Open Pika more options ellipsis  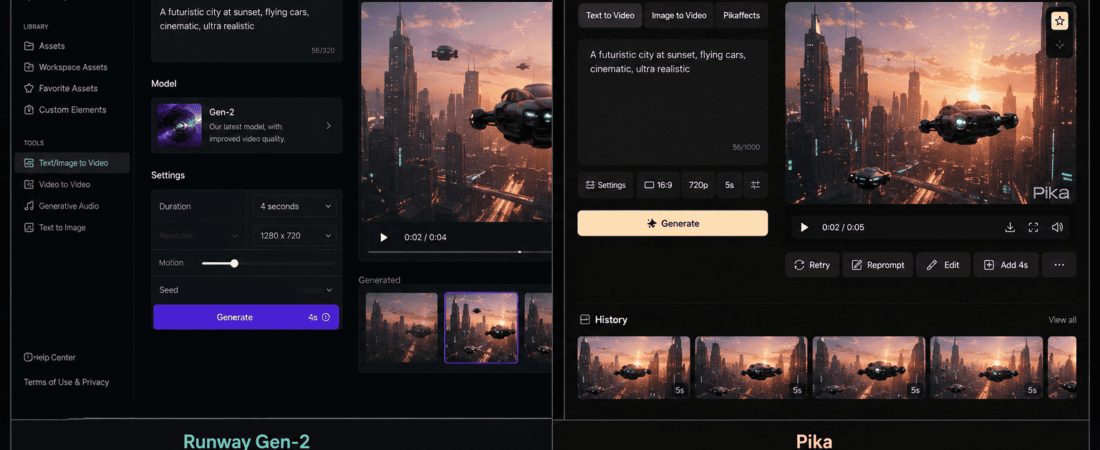click(x=1059, y=265)
